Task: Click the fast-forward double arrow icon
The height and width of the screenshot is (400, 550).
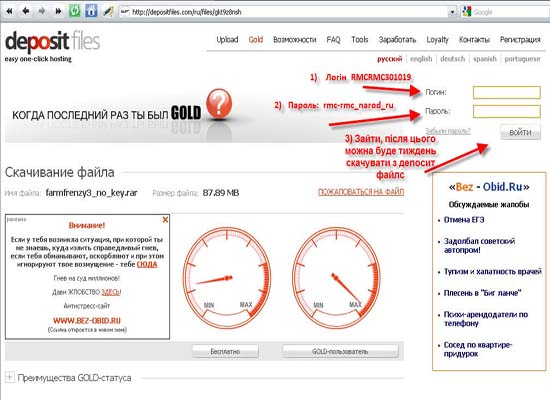Action: coord(58,11)
